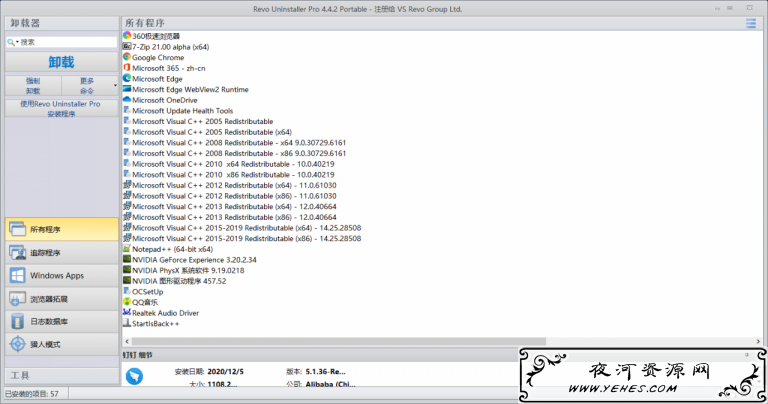Click the scroll right arrow
The width and height of the screenshot is (768, 404).
click(x=758, y=341)
